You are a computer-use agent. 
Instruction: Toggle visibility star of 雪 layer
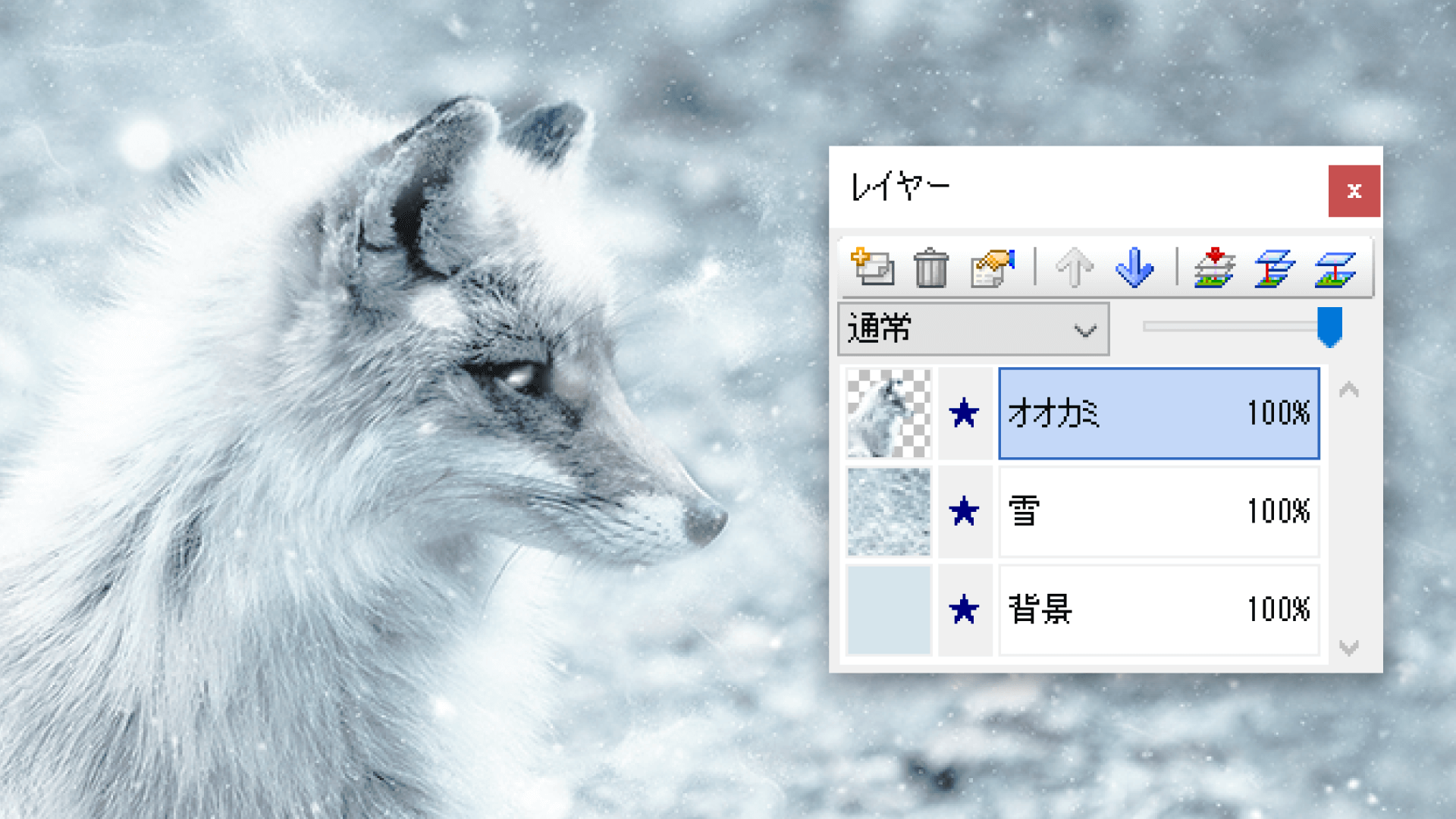coord(964,512)
